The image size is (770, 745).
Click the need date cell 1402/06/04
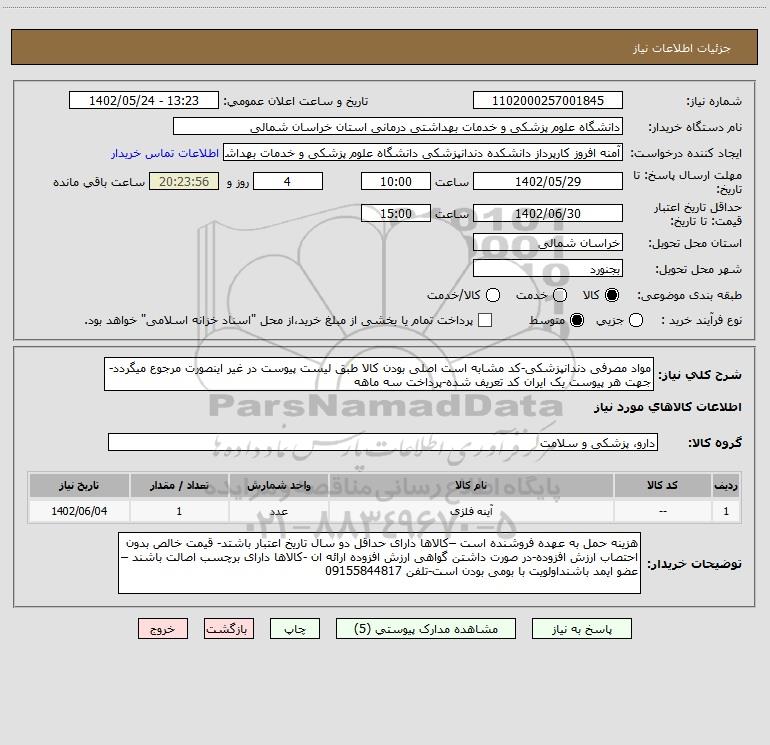click(79, 511)
